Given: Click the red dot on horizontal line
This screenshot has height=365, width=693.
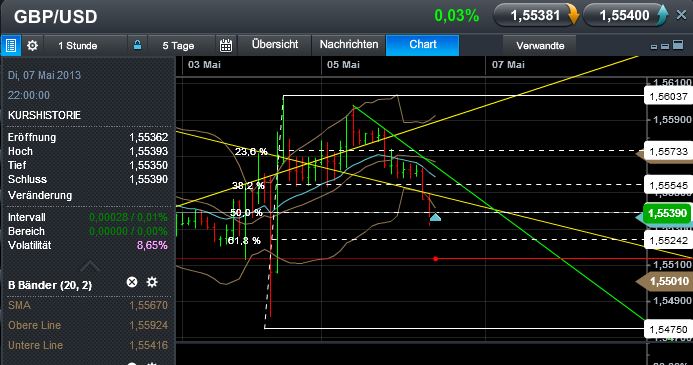Looking at the screenshot, I should pyautogui.click(x=435, y=259).
